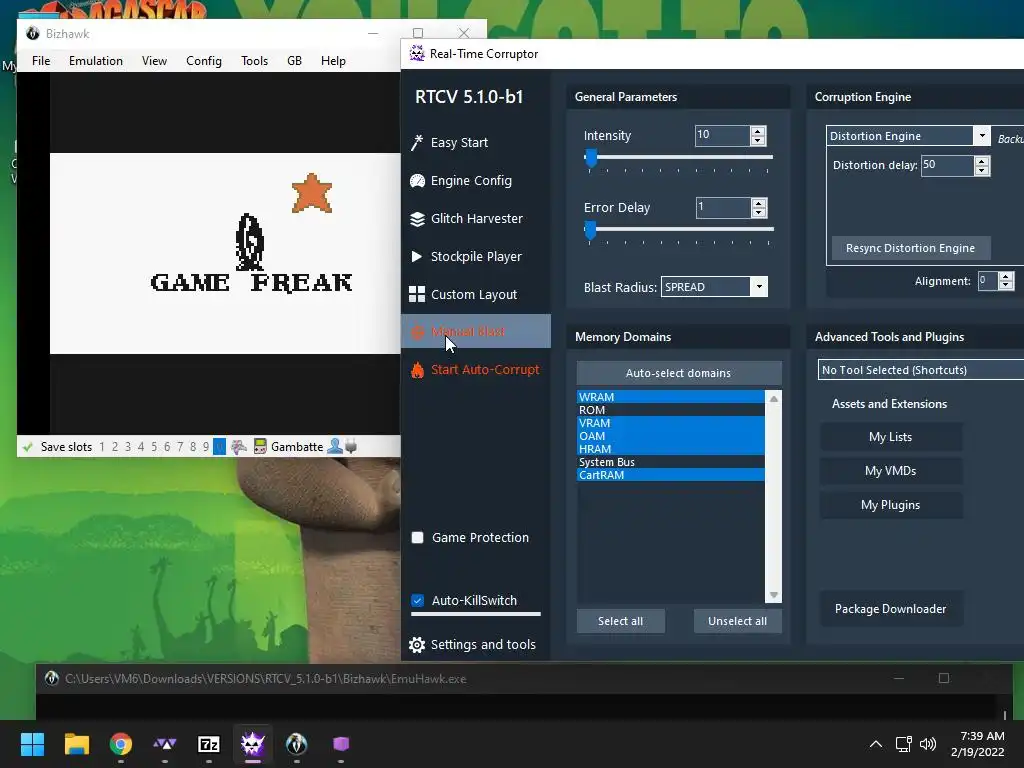1024x768 pixels.
Task: Toggle HRAM memory domain
Action: tap(670, 449)
